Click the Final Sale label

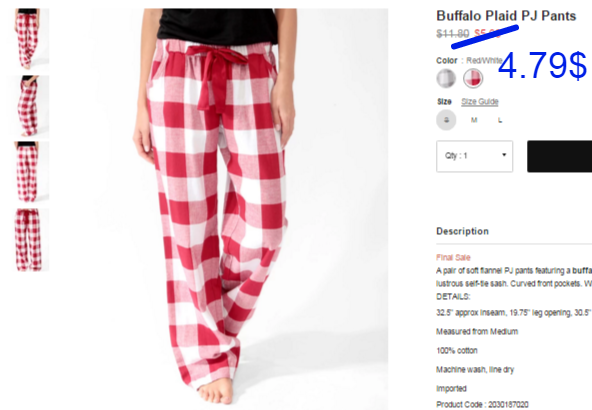pyautogui.click(x=453, y=257)
